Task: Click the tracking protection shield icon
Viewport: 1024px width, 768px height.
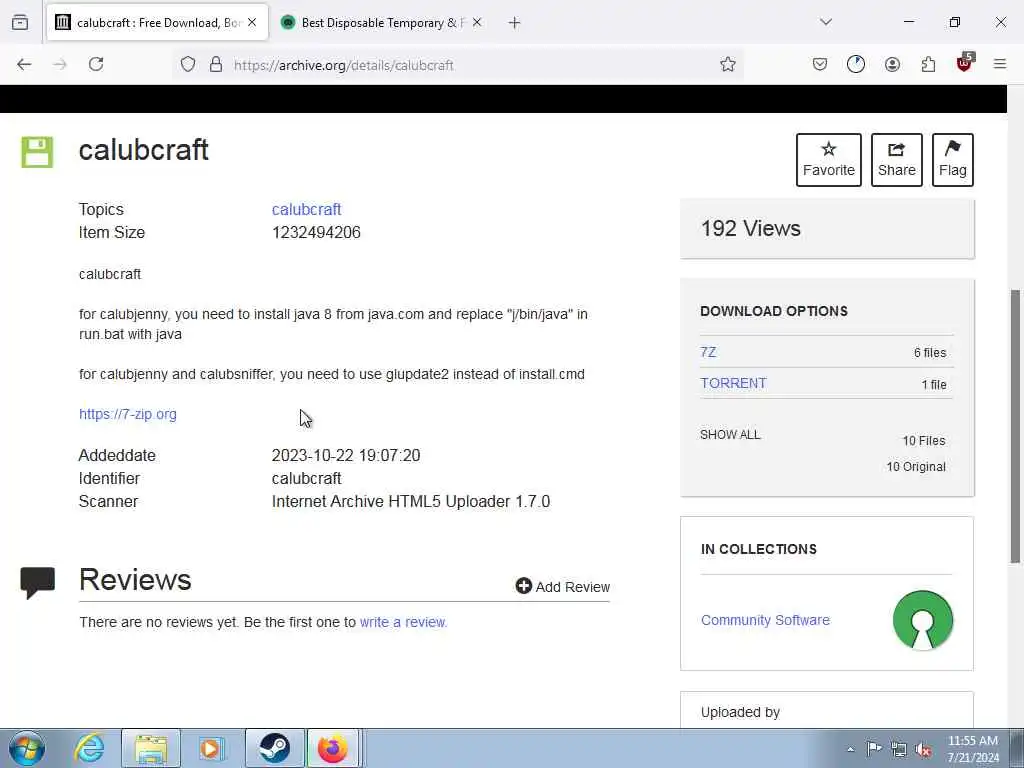Action: (x=188, y=65)
